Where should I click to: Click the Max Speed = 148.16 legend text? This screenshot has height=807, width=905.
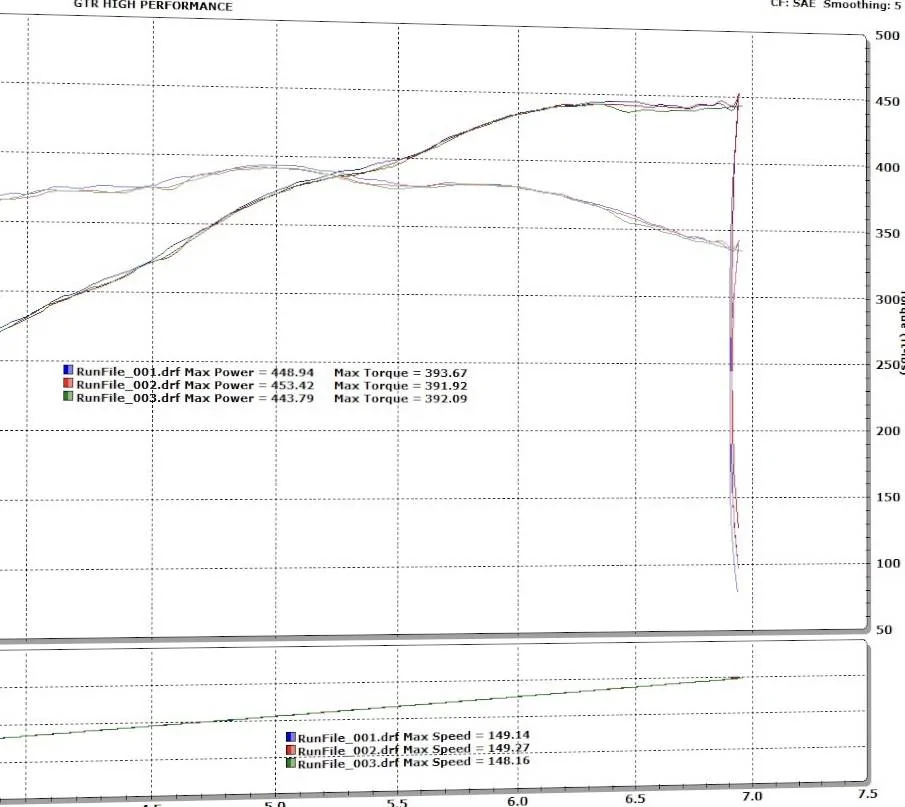(x=466, y=761)
